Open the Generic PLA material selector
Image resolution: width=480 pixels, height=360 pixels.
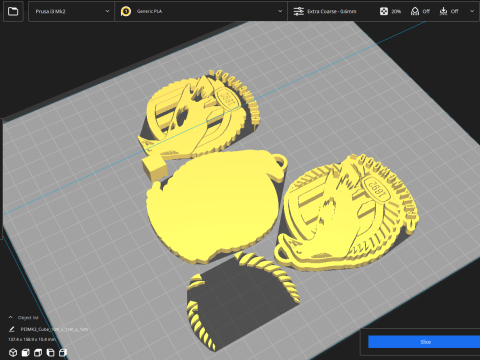pyautogui.click(x=201, y=11)
